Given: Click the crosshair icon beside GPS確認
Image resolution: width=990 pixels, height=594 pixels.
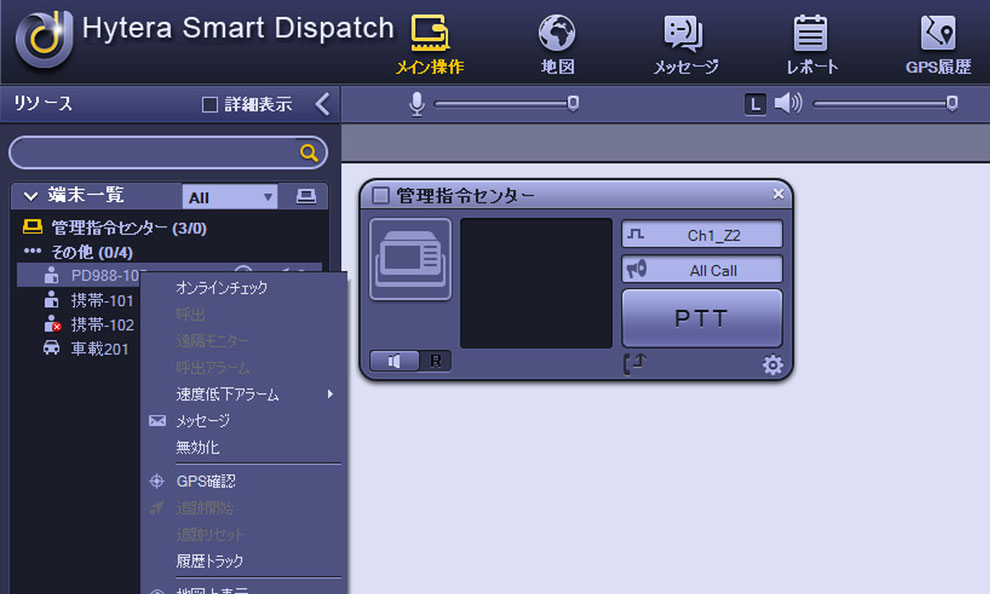Looking at the screenshot, I should coord(157,482).
